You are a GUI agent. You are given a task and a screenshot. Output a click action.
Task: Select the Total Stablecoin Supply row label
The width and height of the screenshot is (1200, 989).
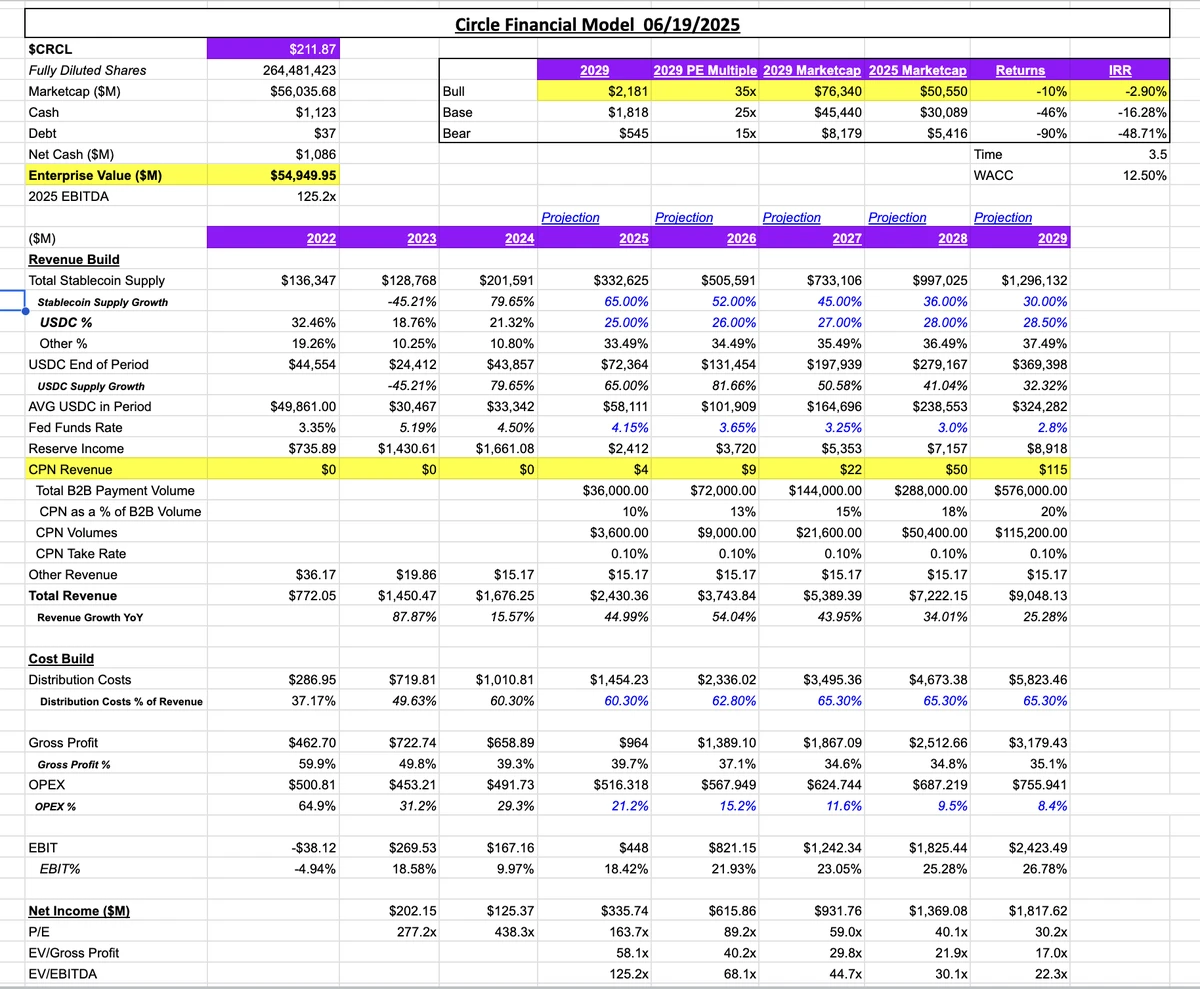(100, 280)
